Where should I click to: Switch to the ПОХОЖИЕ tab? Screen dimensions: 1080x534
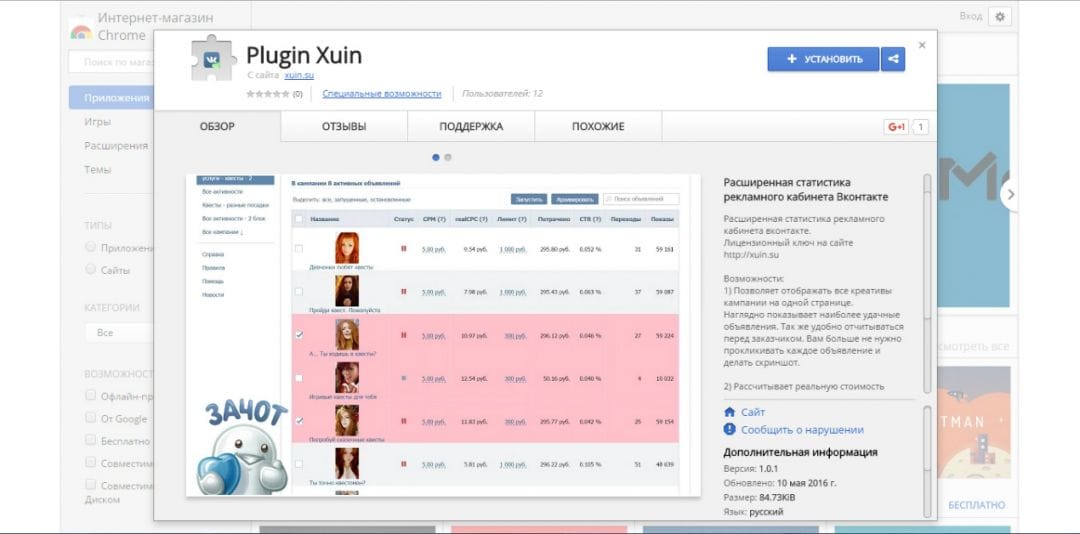598,127
